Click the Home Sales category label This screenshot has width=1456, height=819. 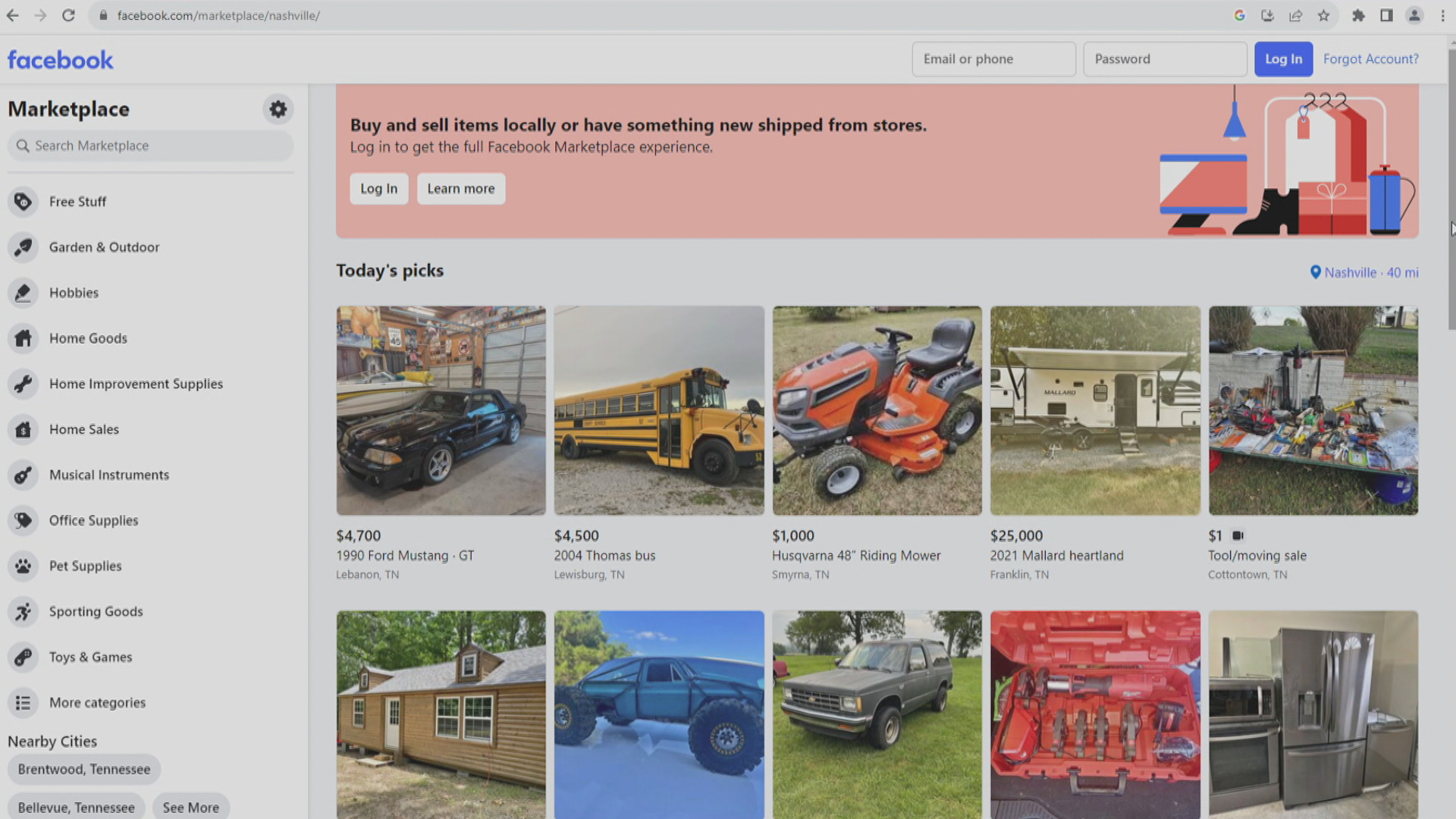point(84,429)
